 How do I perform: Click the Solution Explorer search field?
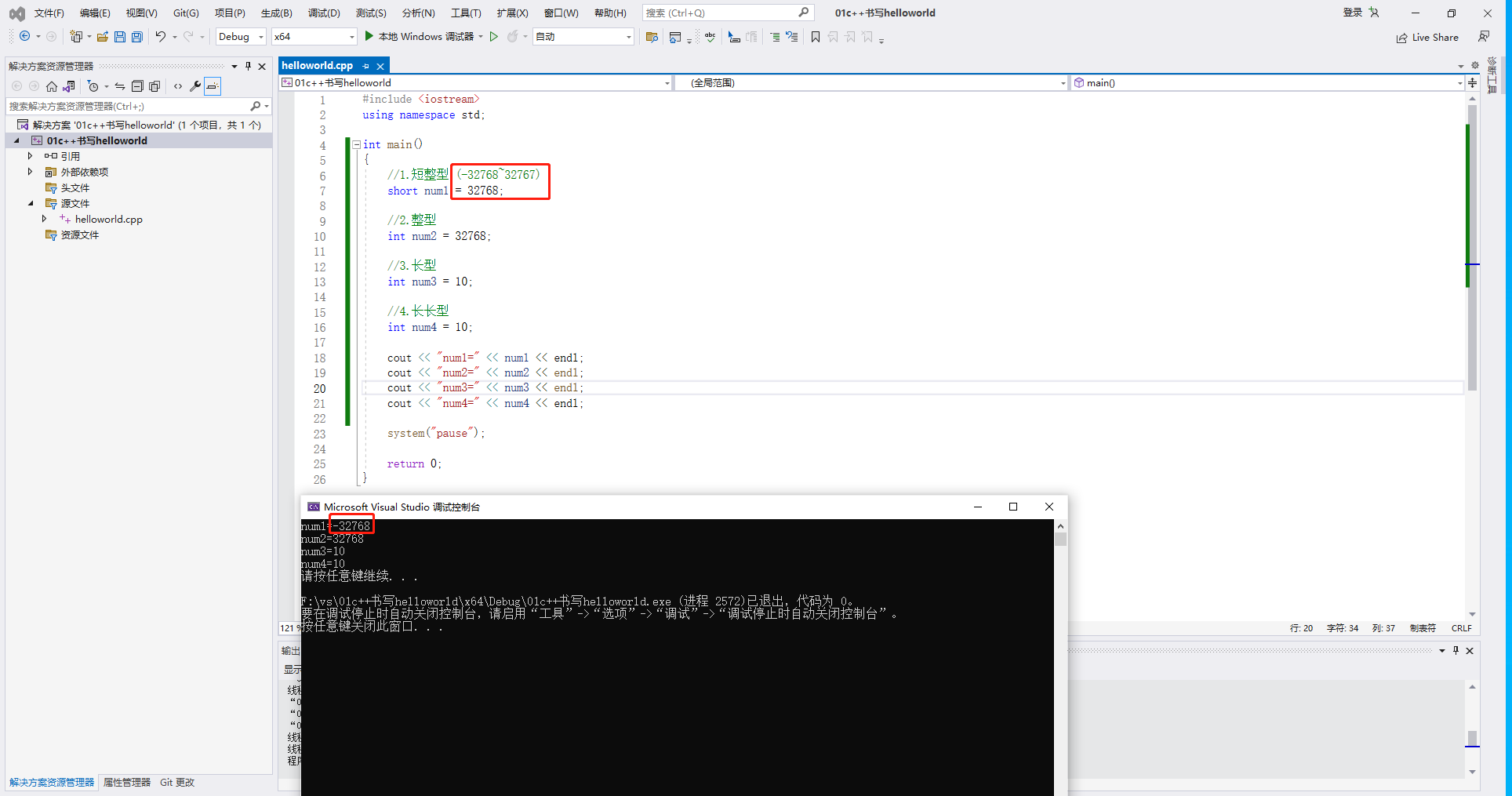[x=139, y=106]
